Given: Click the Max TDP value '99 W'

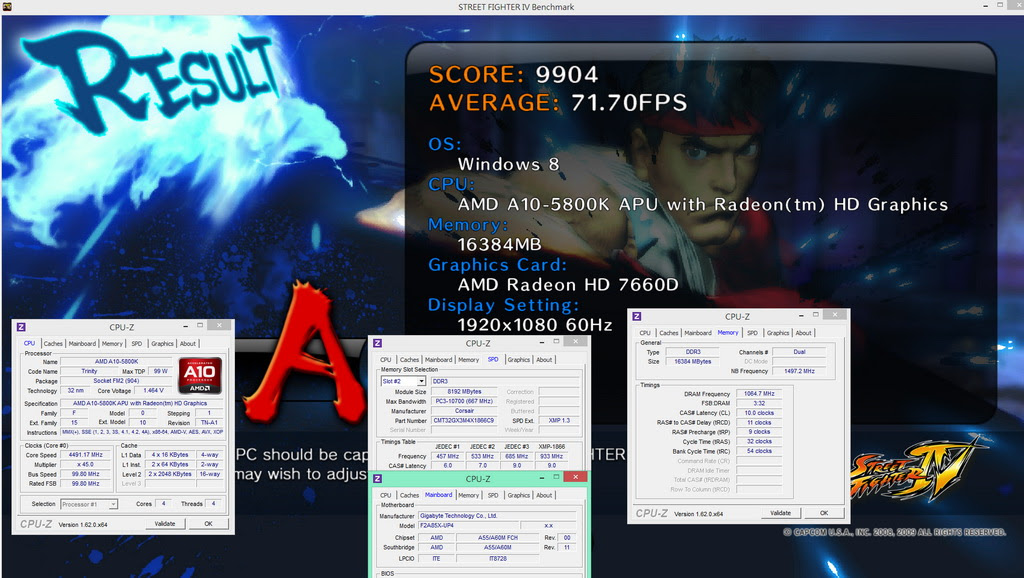Looking at the screenshot, I should [161, 371].
